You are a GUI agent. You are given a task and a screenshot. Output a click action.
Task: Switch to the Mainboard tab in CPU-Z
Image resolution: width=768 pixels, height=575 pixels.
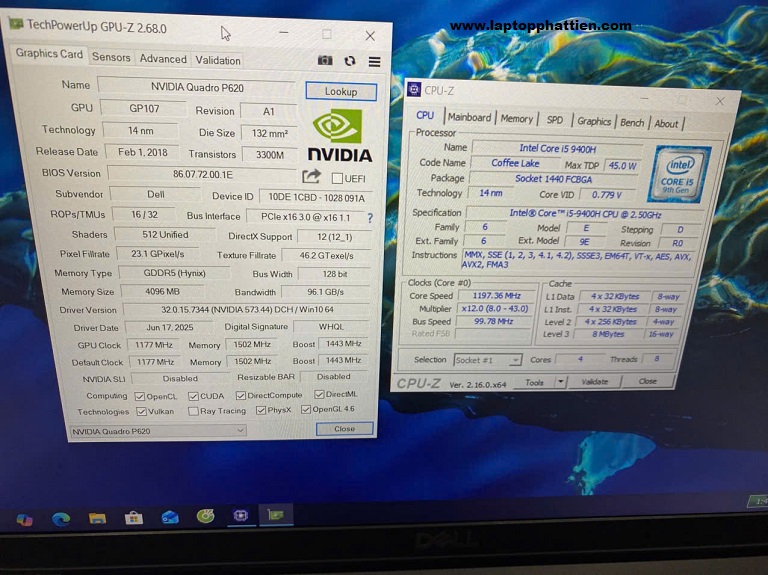(x=469, y=118)
